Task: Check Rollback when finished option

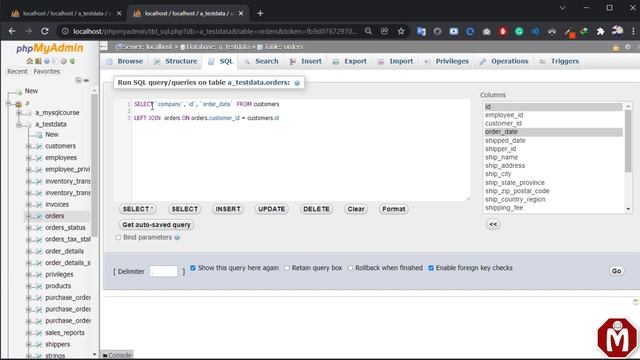Action: pos(350,268)
